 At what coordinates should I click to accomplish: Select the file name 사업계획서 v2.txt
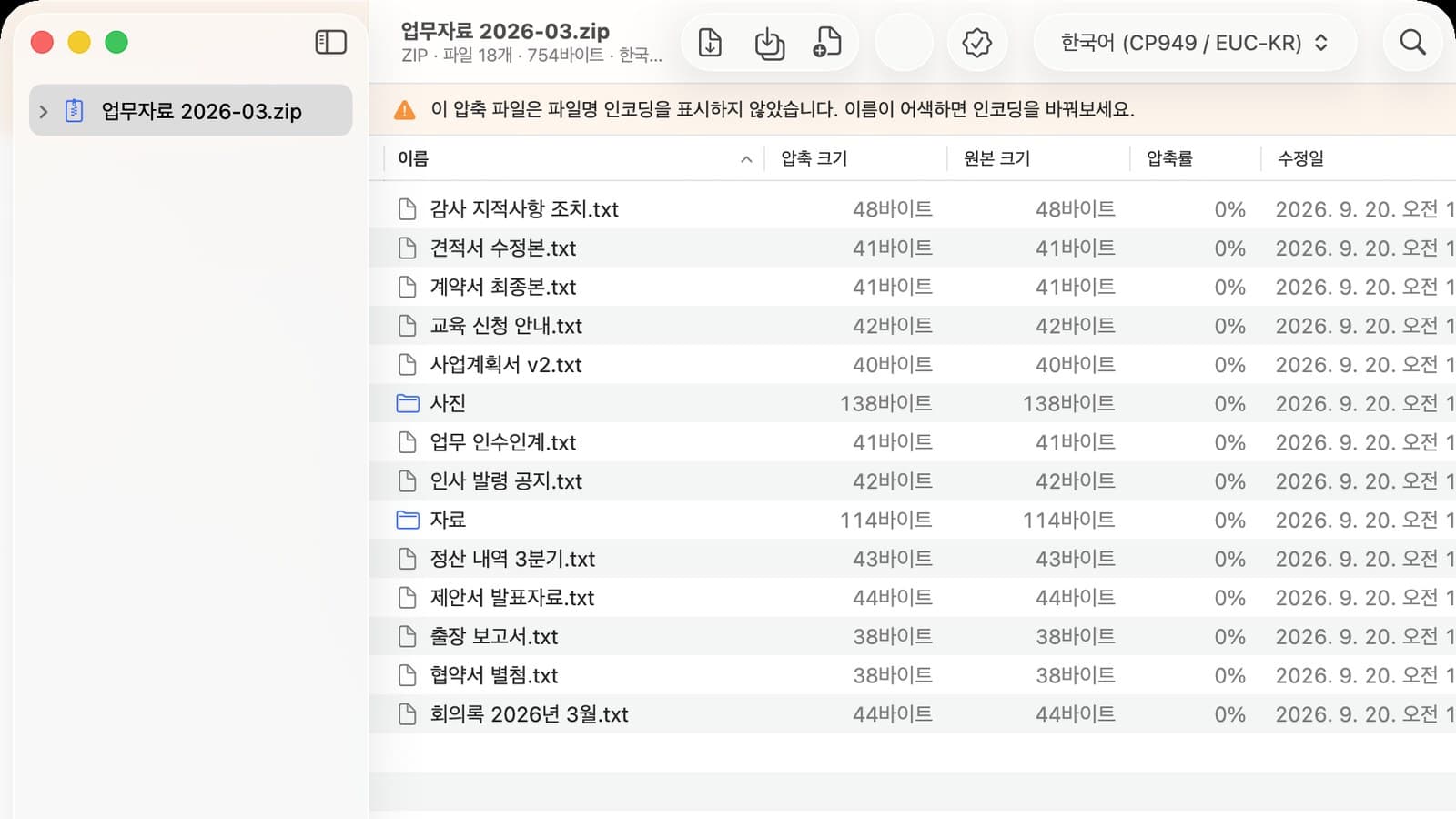pos(506,364)
